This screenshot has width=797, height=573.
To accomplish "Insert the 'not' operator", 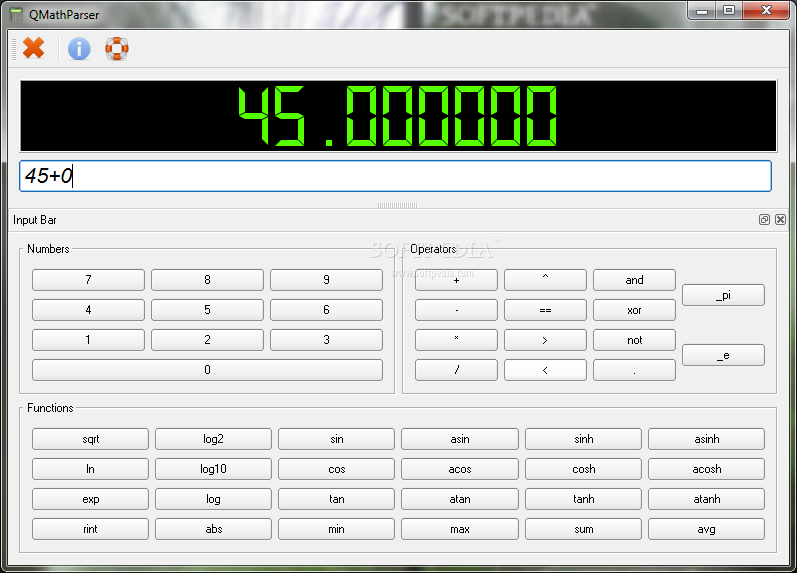I will (x=634, y=340).
